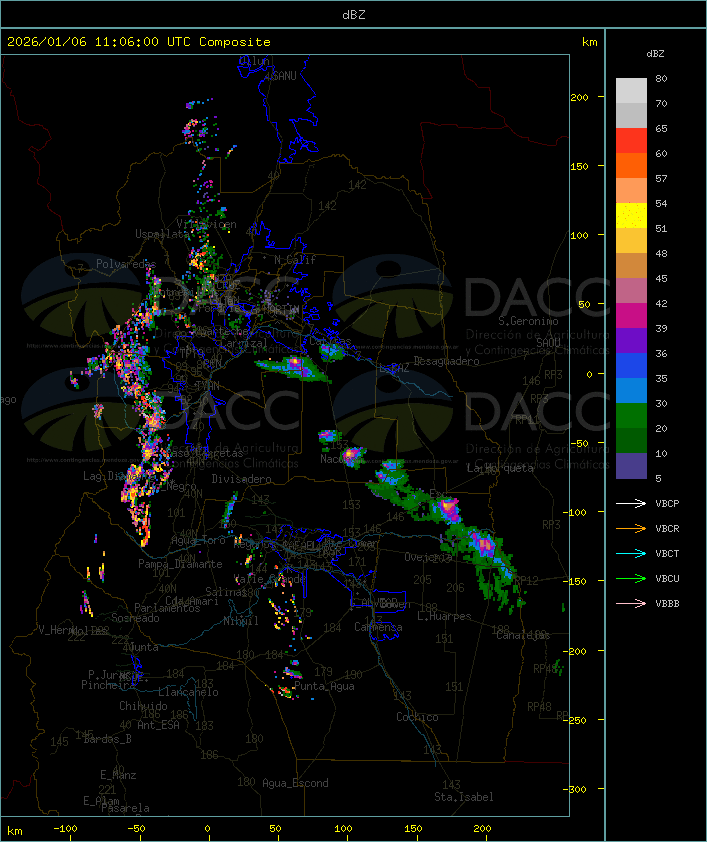This screenshot has width=707, height=842.
Task: Click the Desaguadero place label
Action: (x=446, y=361)
